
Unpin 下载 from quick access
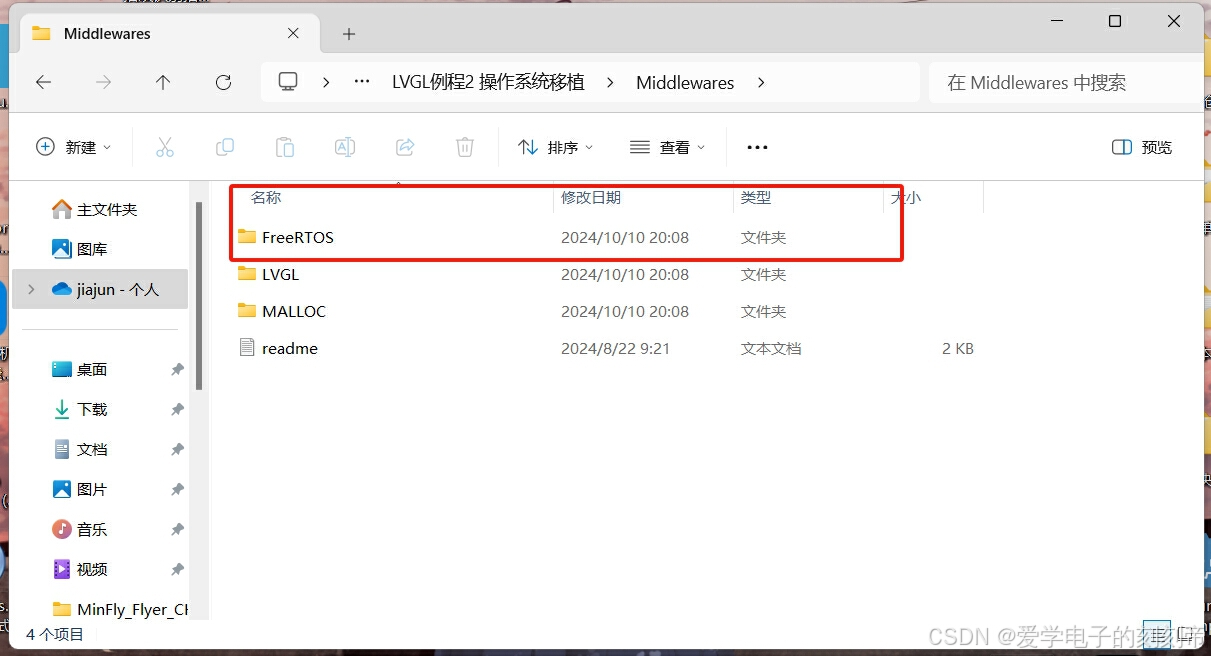(x=177, y=409)
